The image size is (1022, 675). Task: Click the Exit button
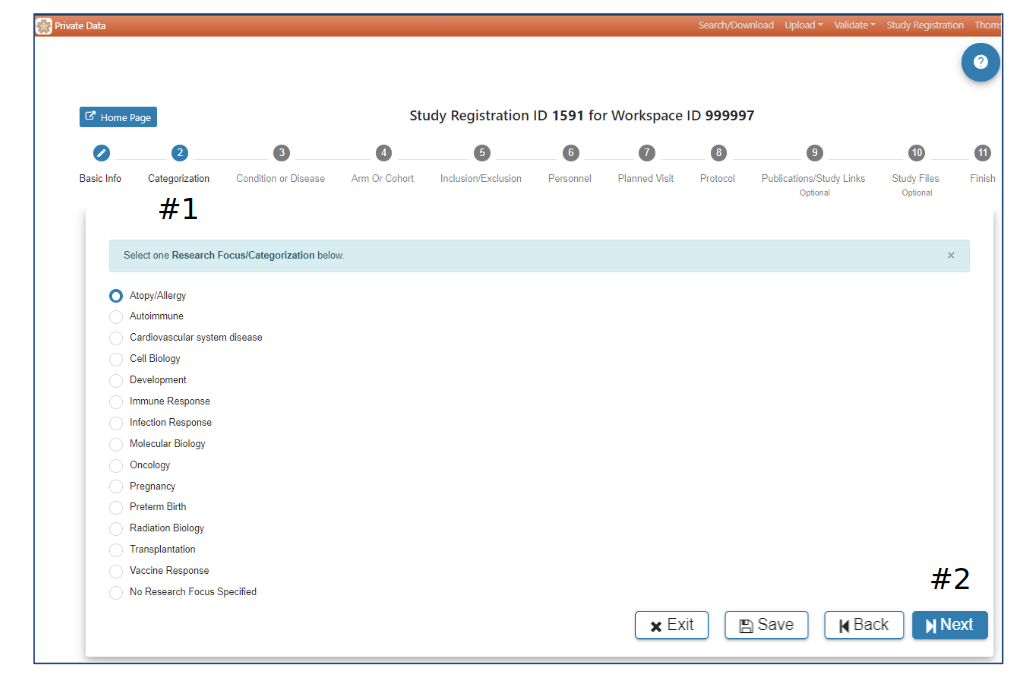(x=672, y=625)
